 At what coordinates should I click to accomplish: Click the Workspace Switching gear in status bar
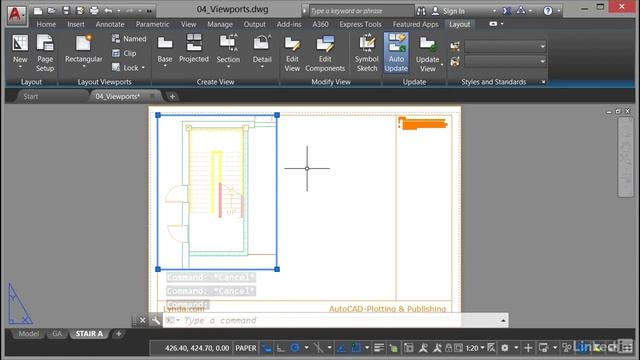(505, 348)
